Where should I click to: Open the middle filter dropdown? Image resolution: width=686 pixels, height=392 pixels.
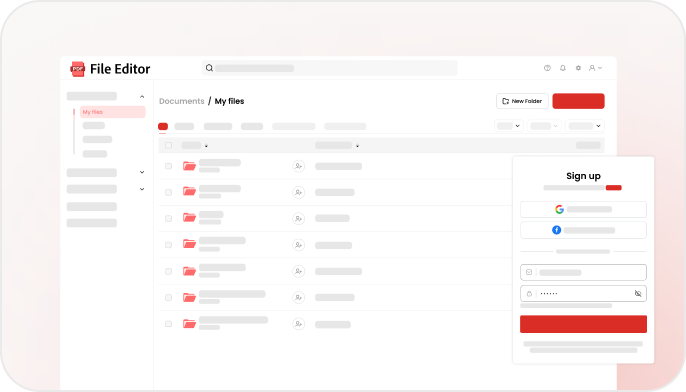544,126
